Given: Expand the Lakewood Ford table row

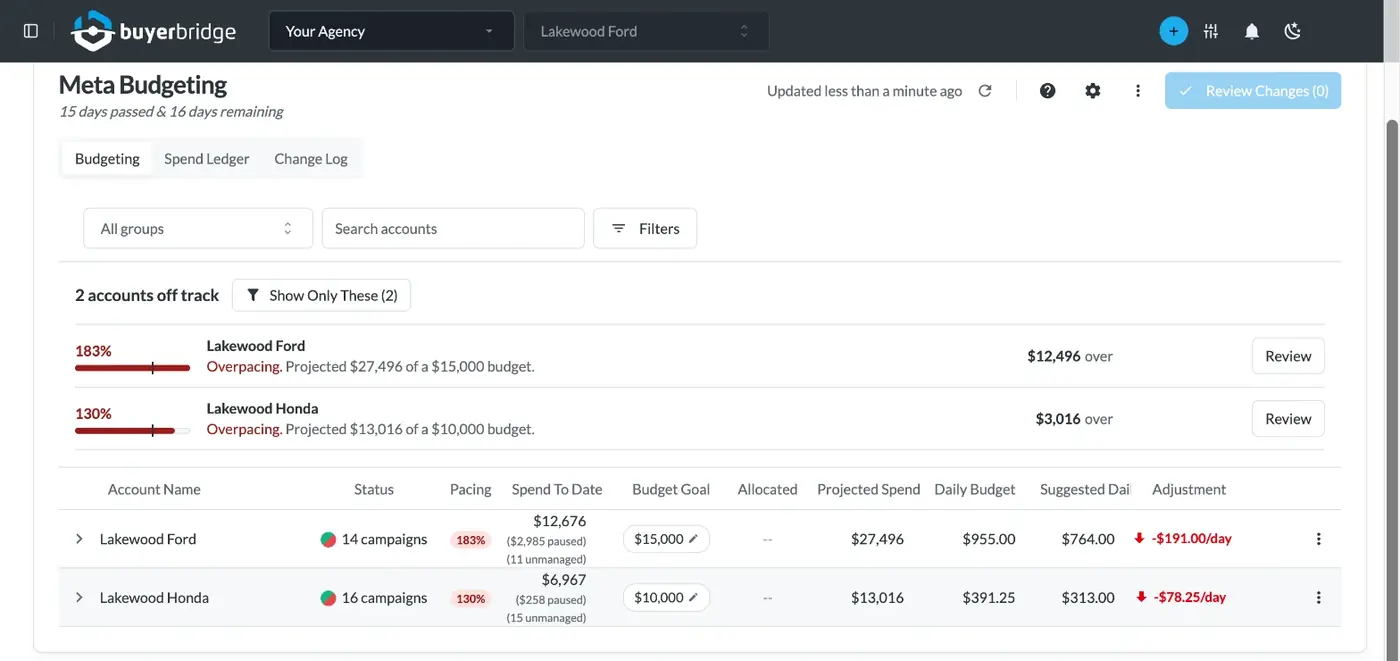Looking at the screenshot, I should 79,539.
